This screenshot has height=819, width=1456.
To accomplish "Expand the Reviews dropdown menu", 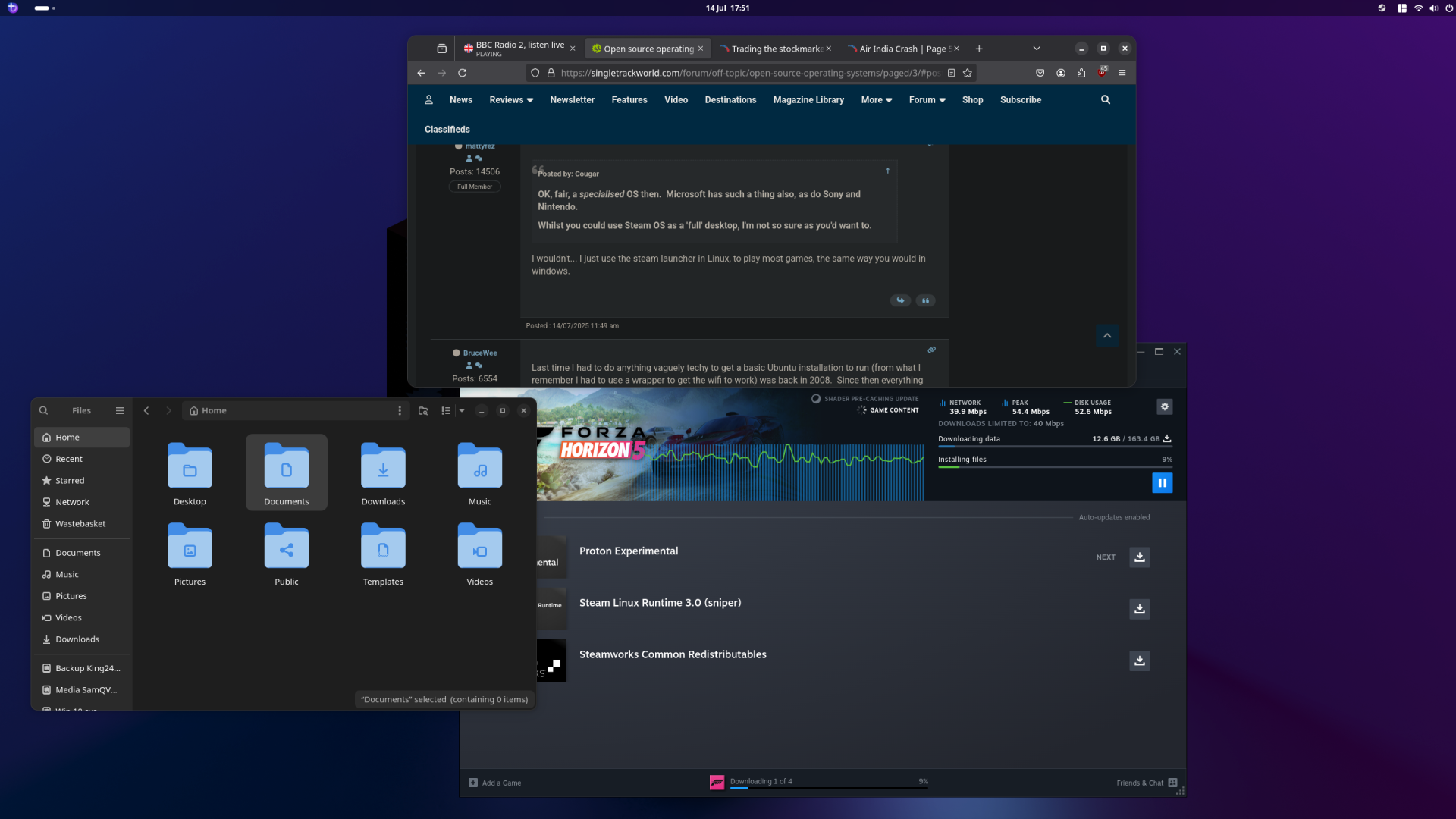I will coord(511,100).
